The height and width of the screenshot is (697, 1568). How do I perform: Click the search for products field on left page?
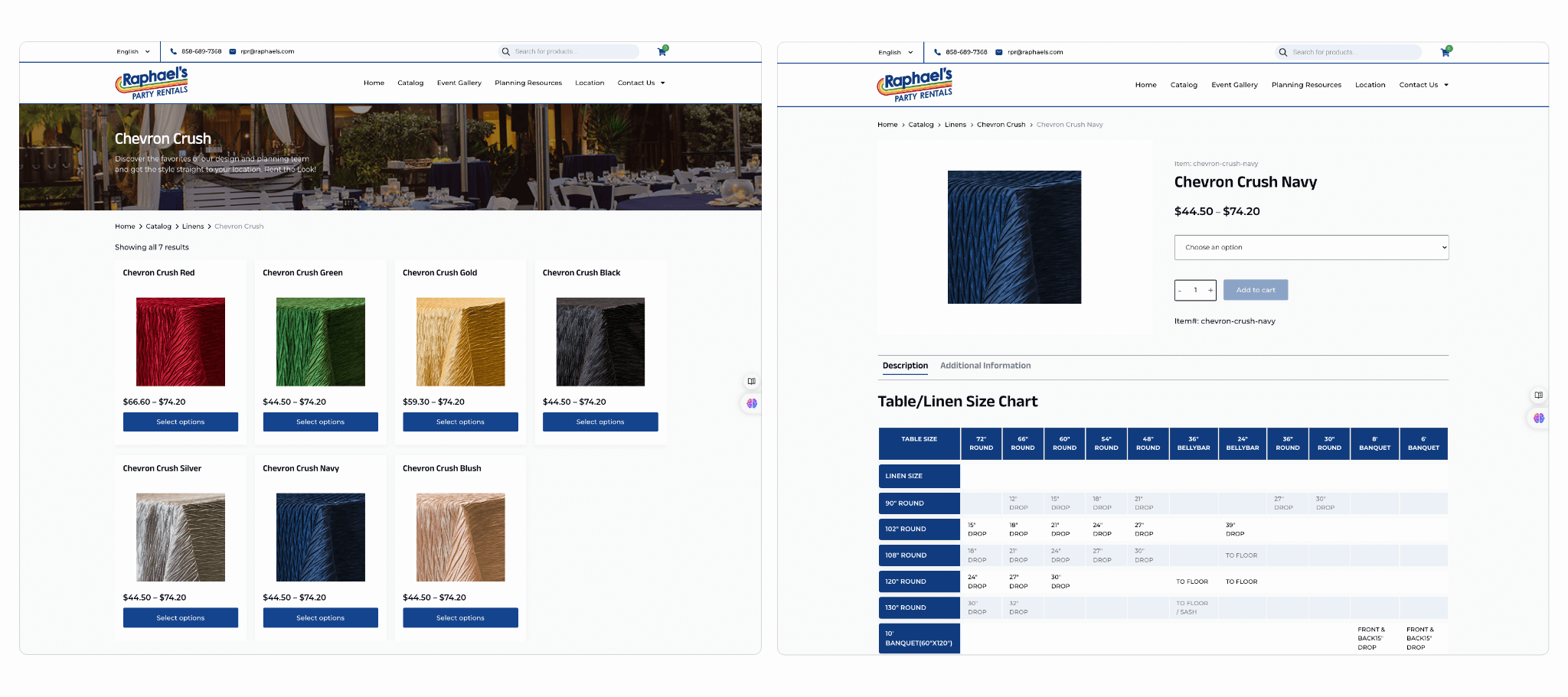click(x=573, y=51)
